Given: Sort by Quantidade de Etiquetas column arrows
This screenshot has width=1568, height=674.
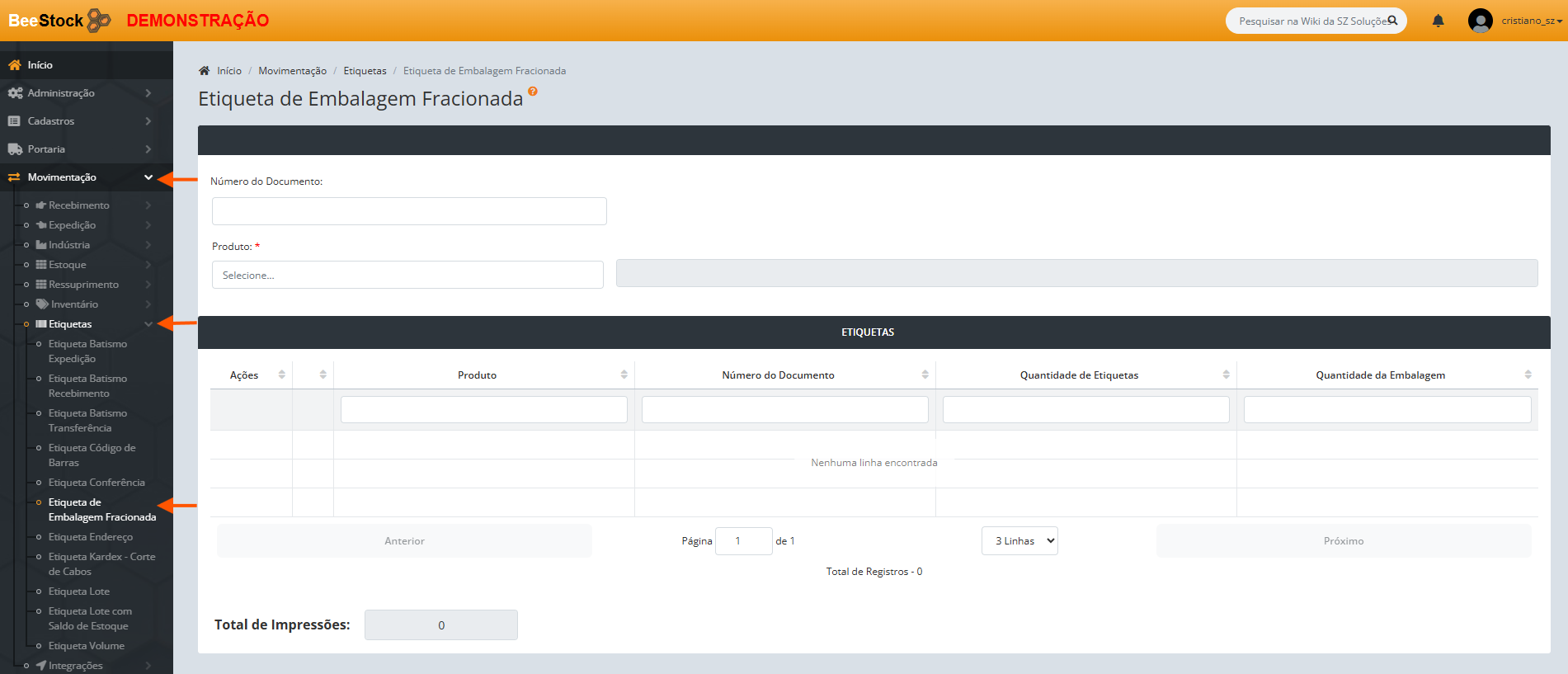Looking at the screenshot, I should (x=1226, y=375).
